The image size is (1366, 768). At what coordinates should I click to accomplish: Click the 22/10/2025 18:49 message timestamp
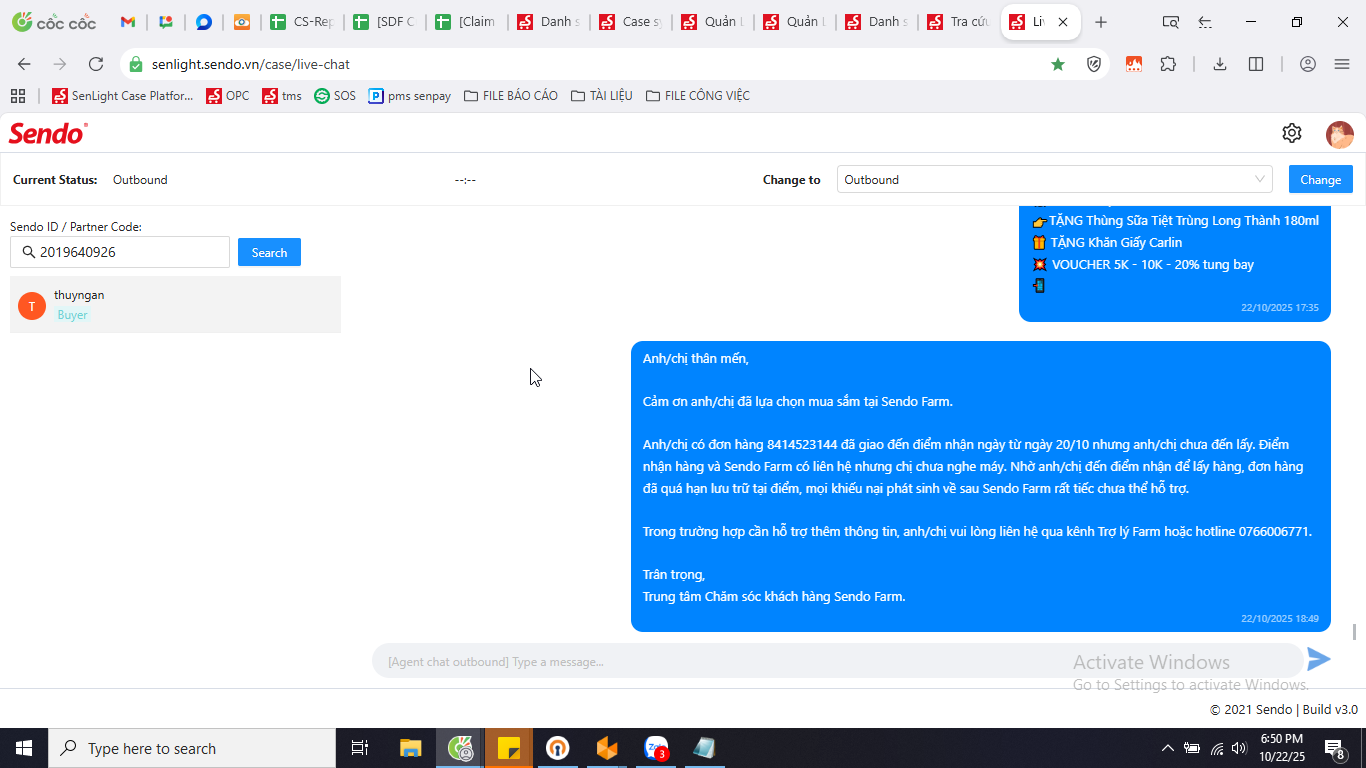coord(1280,618)
